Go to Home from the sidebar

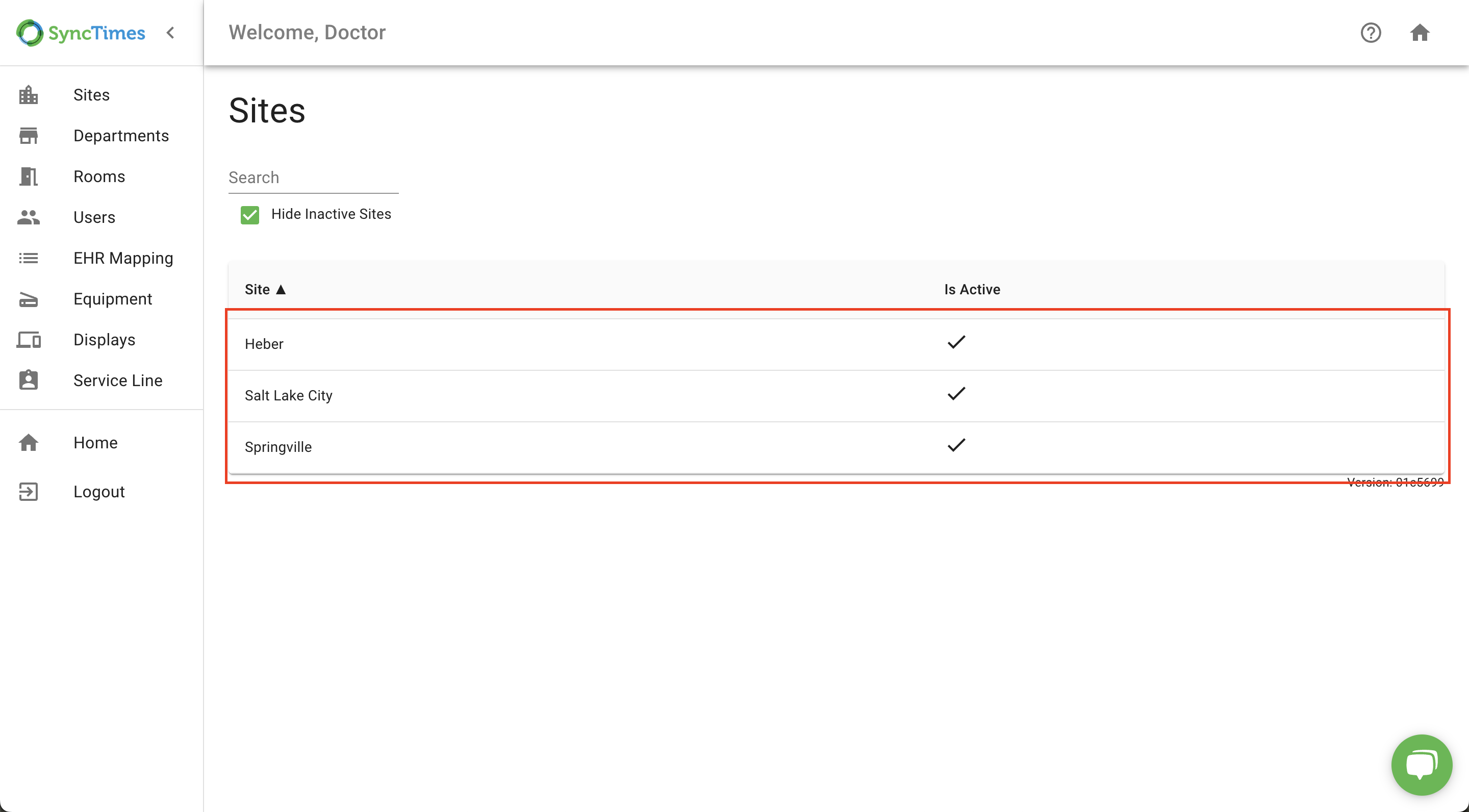click(95, 443)
